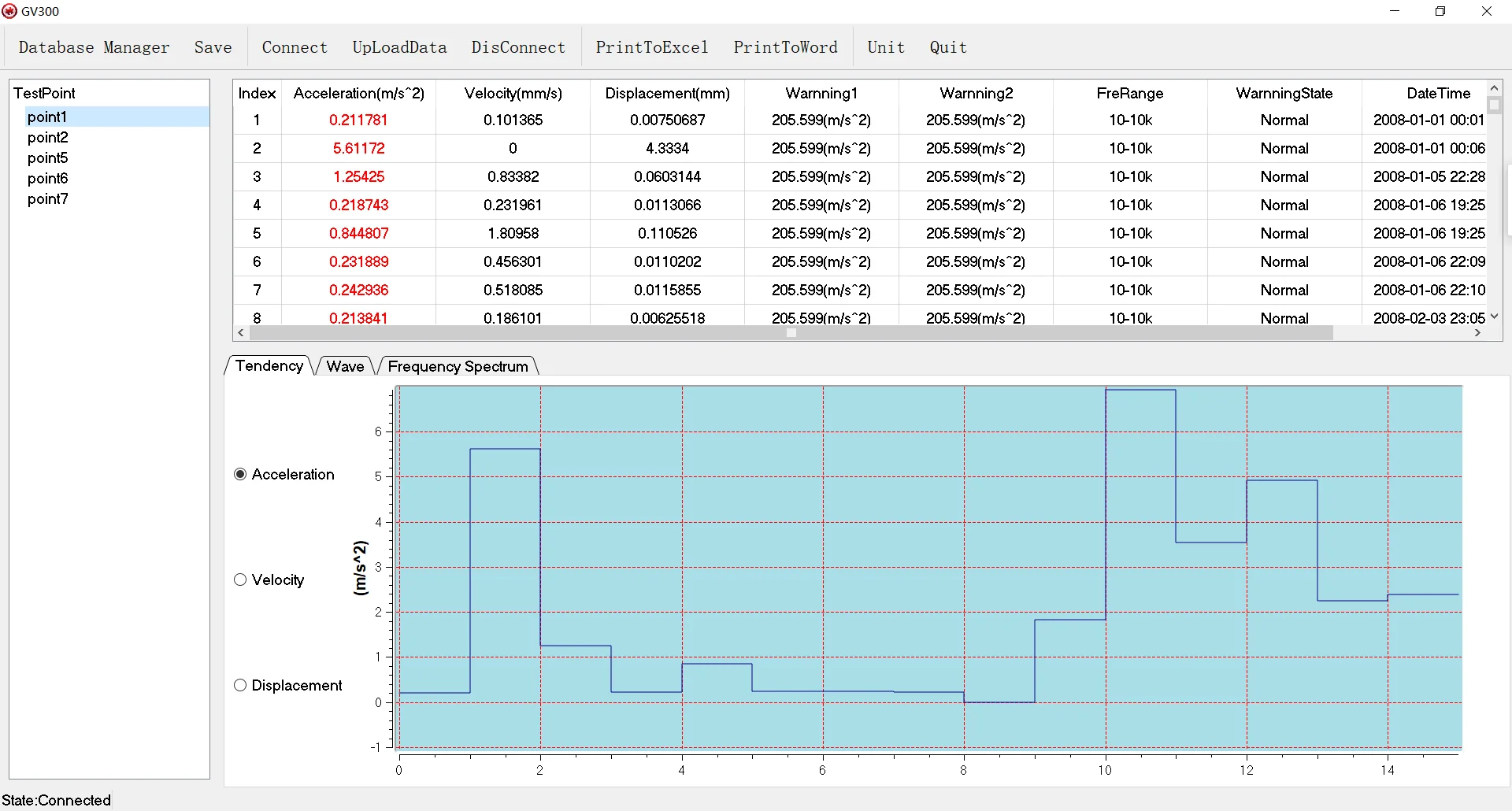
Task: Open the Database Manager menu
Action: [94, 47]
